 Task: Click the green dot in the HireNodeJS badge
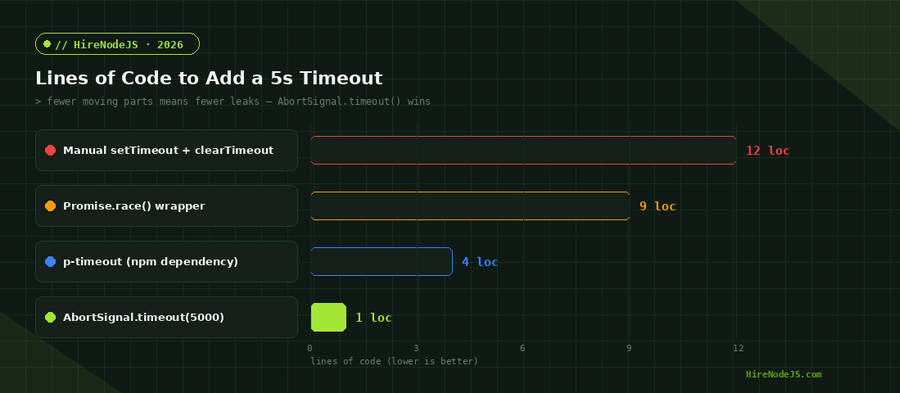point(47,44)
